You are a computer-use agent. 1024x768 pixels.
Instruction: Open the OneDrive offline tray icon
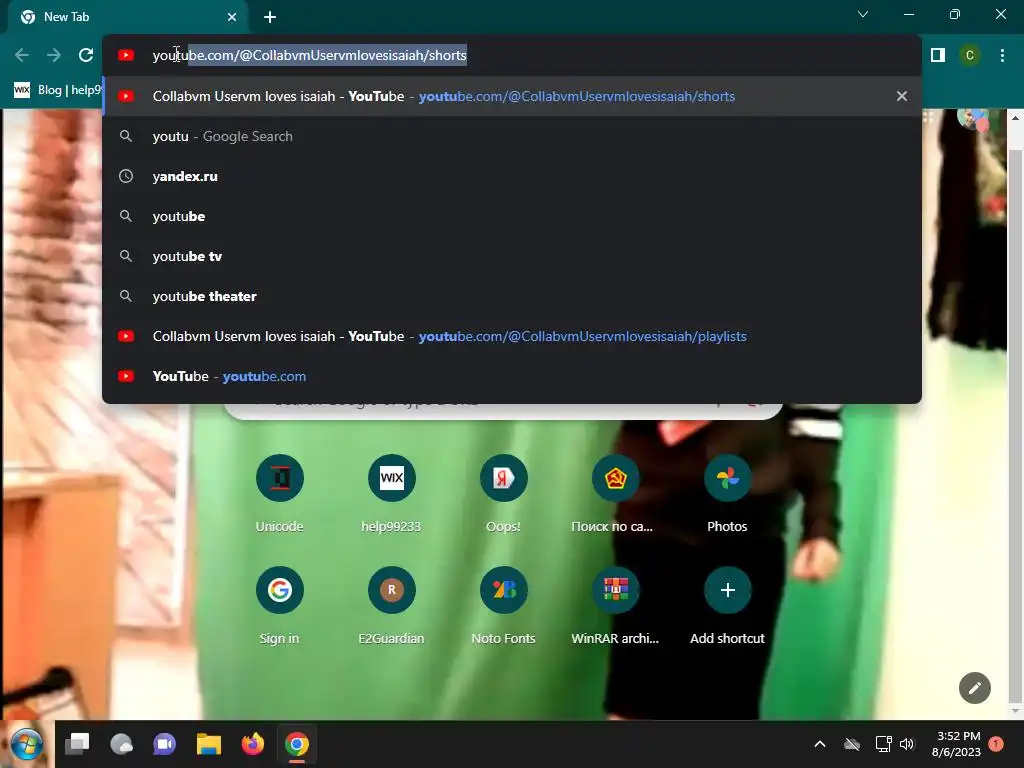[852, 744]
